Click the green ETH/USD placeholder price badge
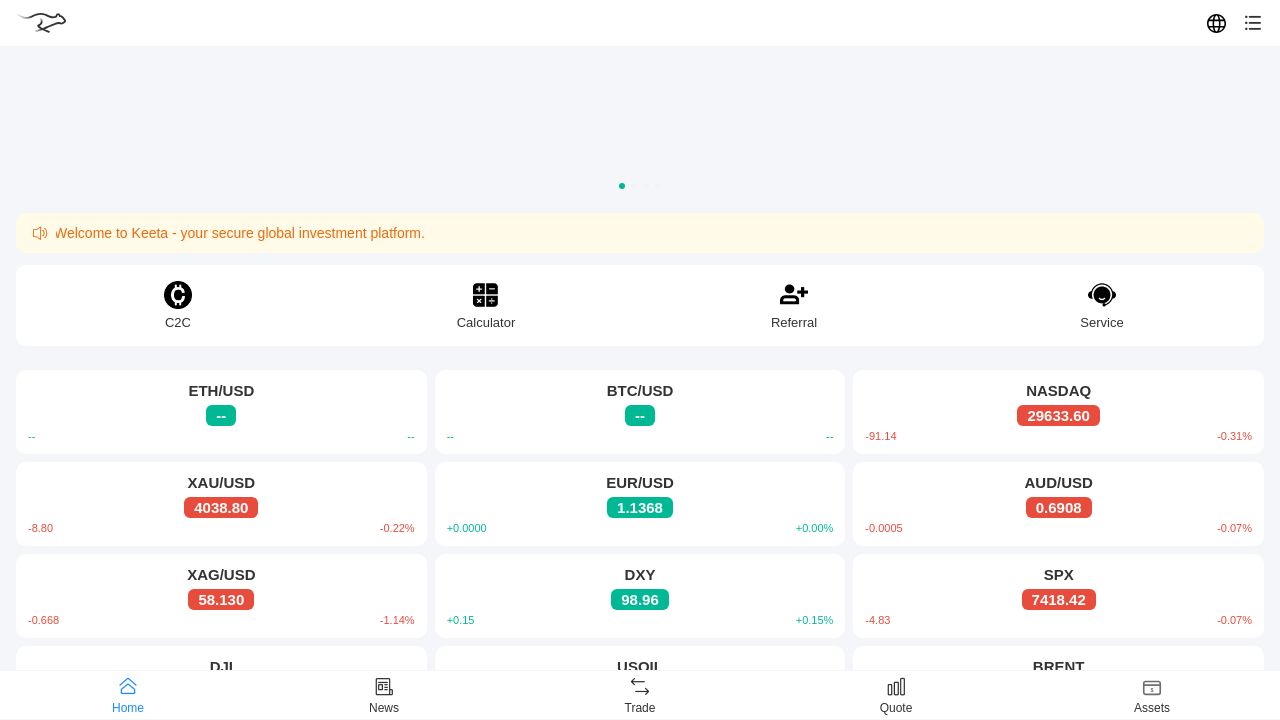This screenshot has height=720, width=1280. click(x=221, y=416)
